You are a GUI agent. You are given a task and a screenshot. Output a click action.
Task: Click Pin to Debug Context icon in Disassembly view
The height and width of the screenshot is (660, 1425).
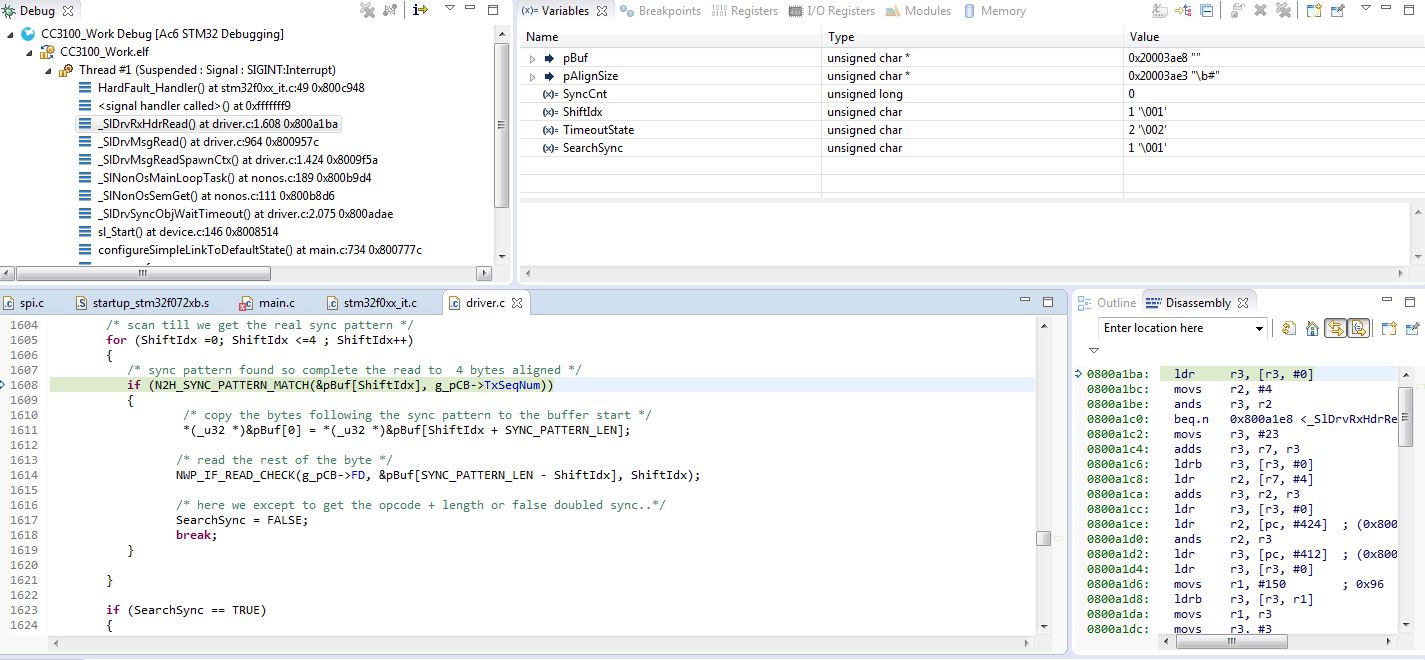tap(1412, 328)
